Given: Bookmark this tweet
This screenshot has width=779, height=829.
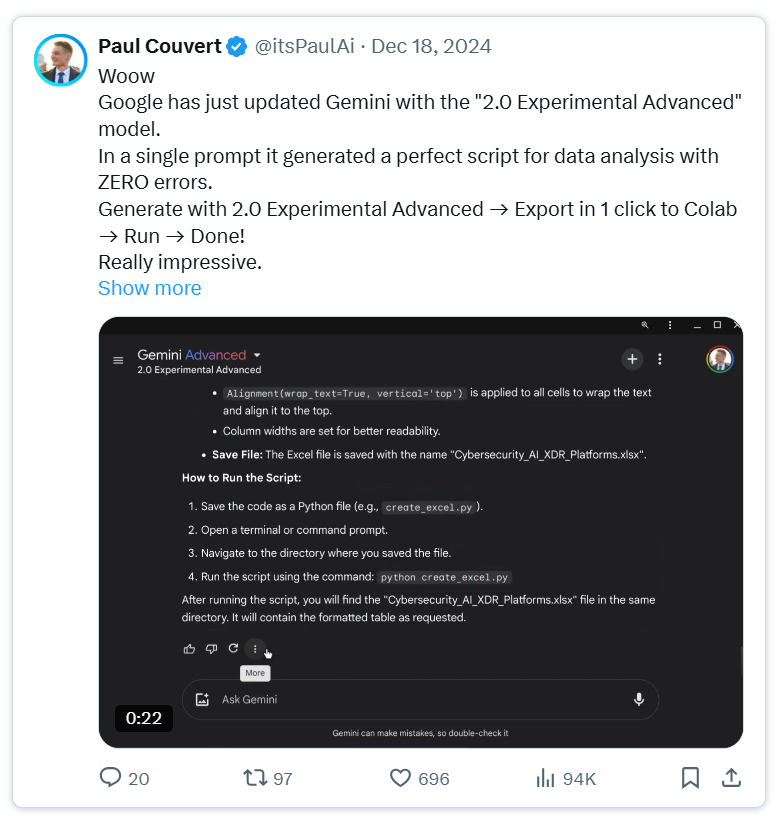Looking at the screenshot, I should pos(690,778).
